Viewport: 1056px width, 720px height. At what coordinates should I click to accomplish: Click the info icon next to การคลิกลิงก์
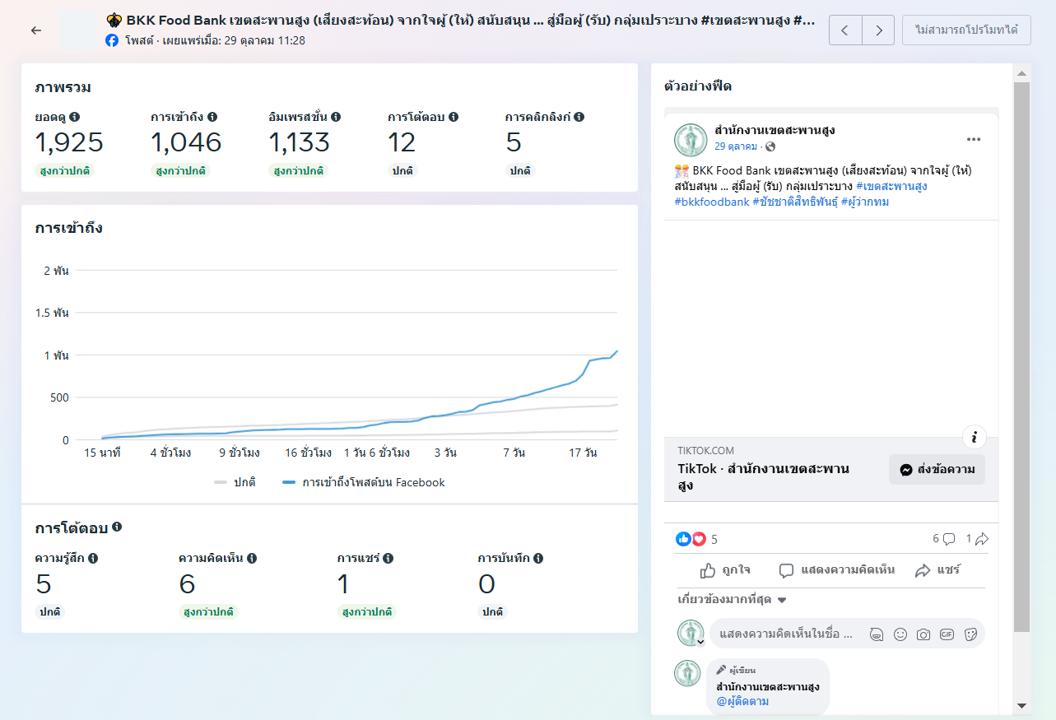(x=579, y=117)
